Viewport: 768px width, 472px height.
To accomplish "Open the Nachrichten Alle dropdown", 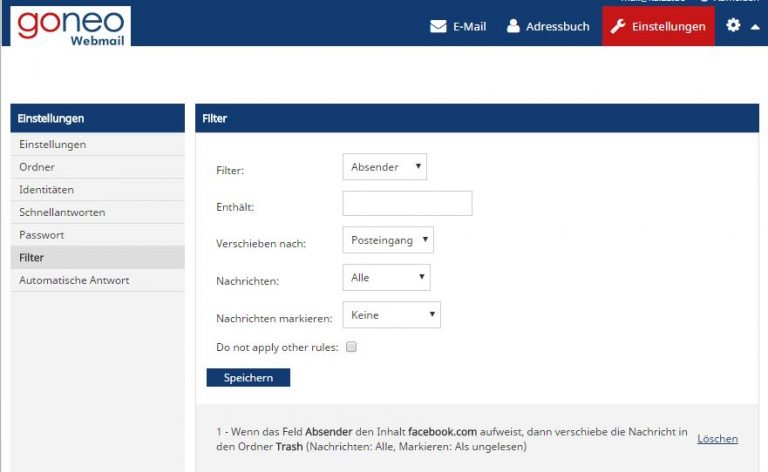I will point(386,277).
